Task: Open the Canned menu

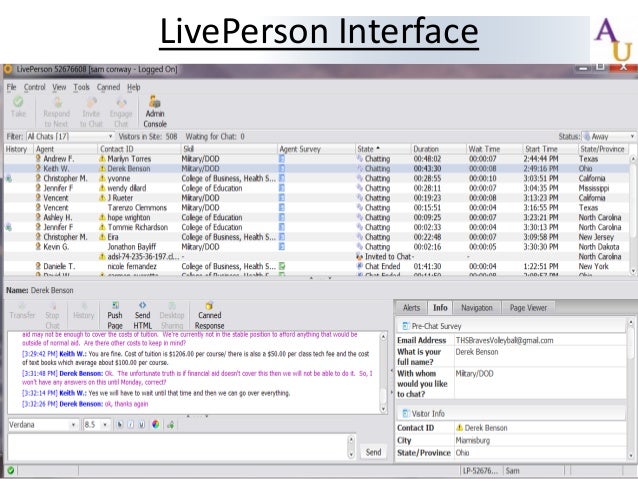Action: [x=108, y=87]
